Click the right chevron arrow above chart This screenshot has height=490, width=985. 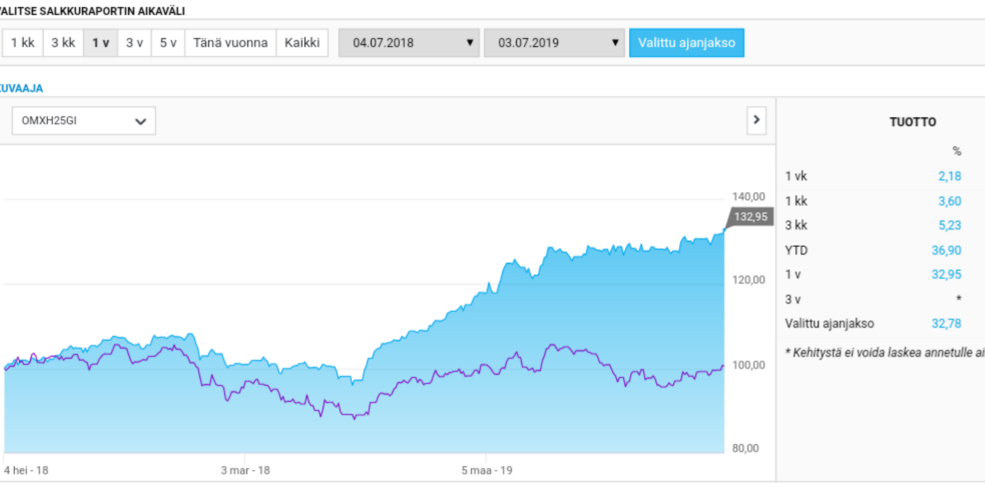[756, 120]
